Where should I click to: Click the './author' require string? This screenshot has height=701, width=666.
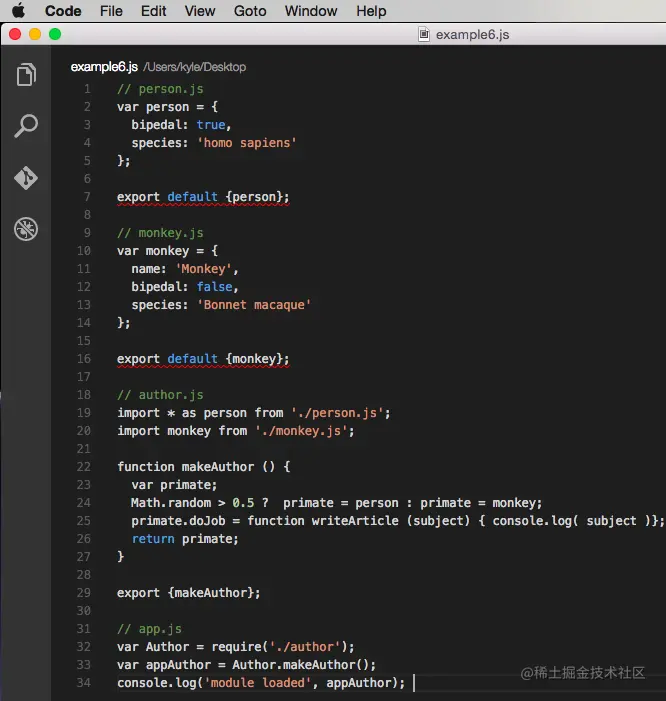pyautogui.click(x=304, y=647)
